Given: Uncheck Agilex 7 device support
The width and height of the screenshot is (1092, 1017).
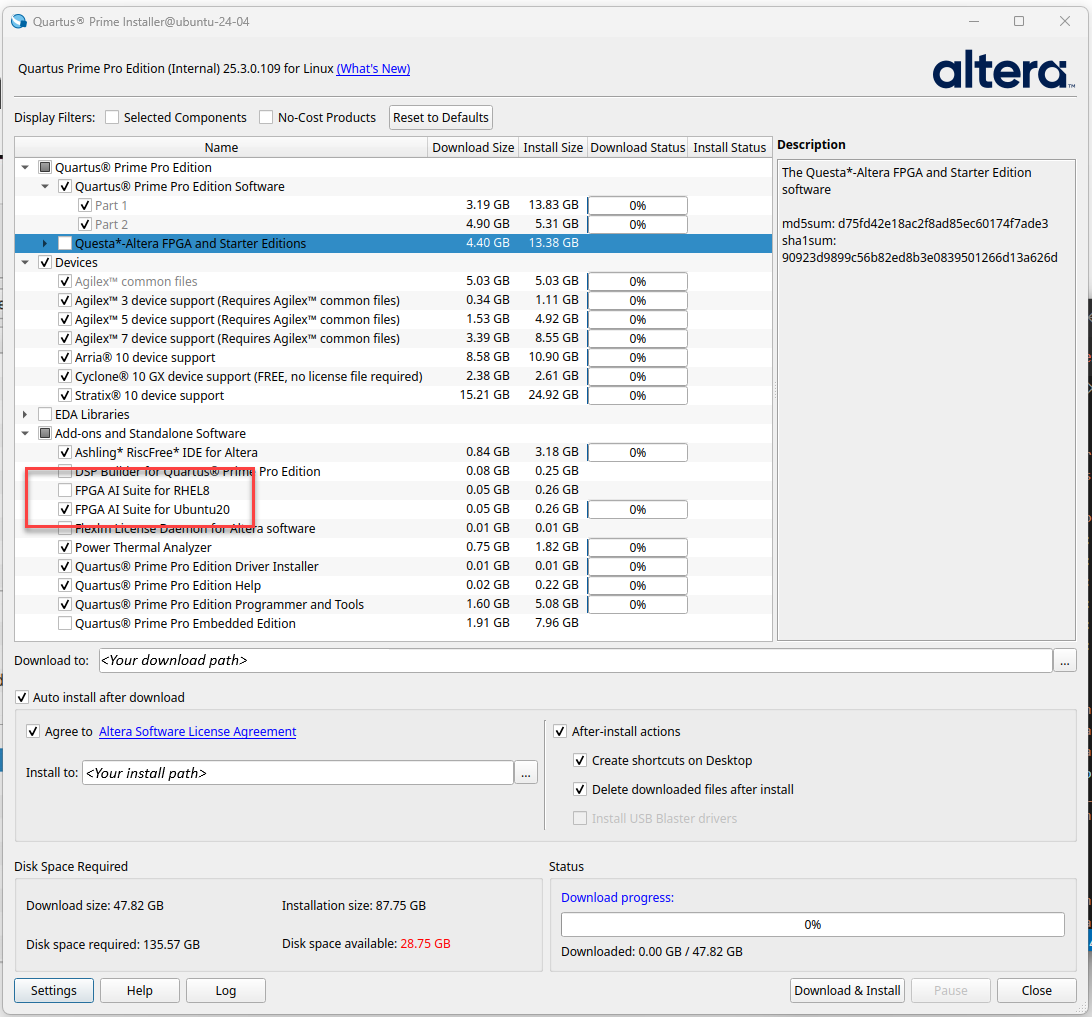Looking at the screenshot, I should click(65, 339).
